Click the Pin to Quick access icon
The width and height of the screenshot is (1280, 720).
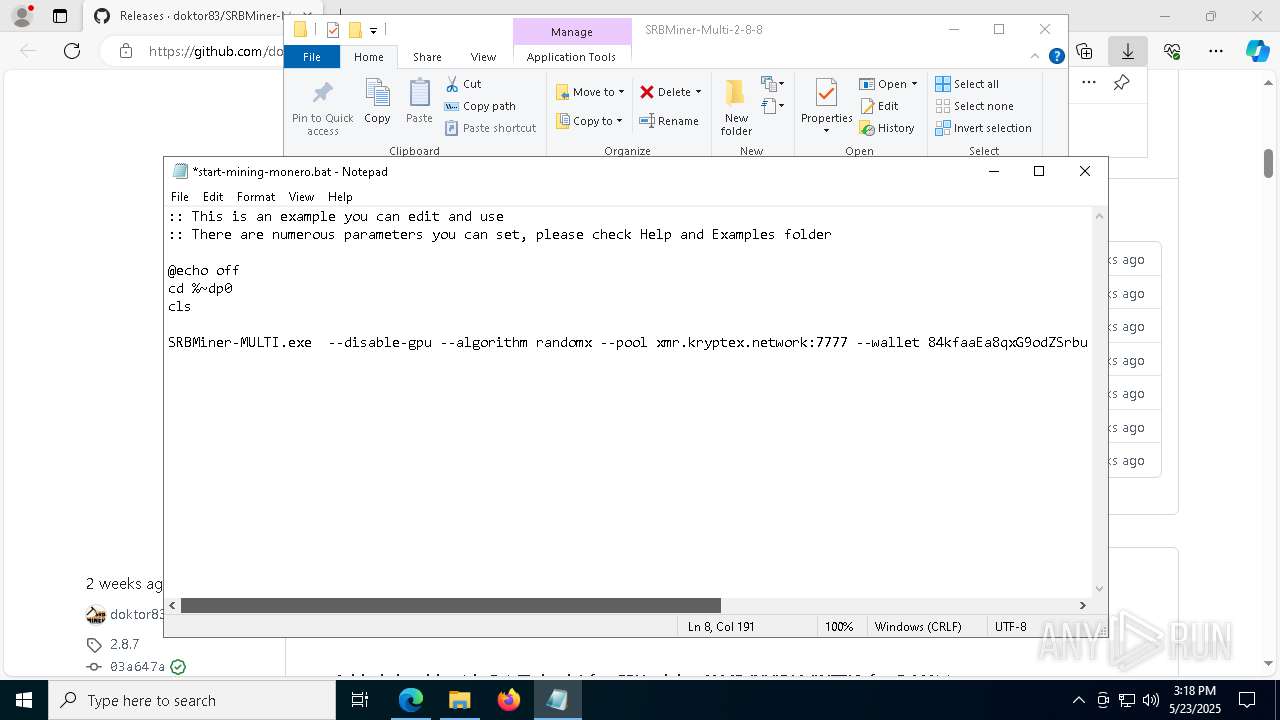[322, 108]
